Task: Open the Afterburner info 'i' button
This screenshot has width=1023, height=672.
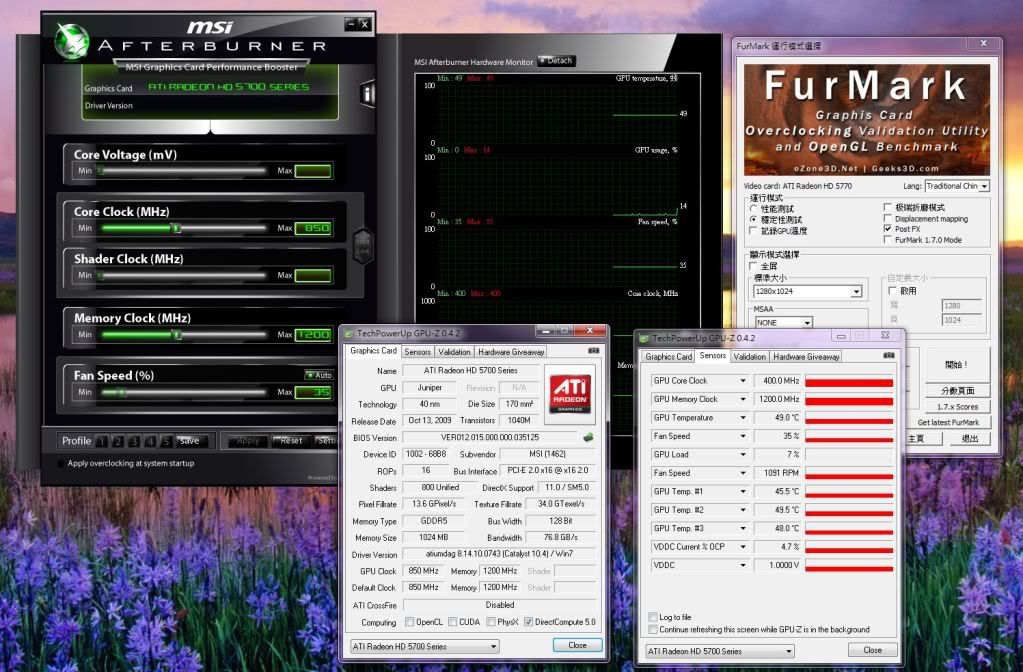Action: 368,94
